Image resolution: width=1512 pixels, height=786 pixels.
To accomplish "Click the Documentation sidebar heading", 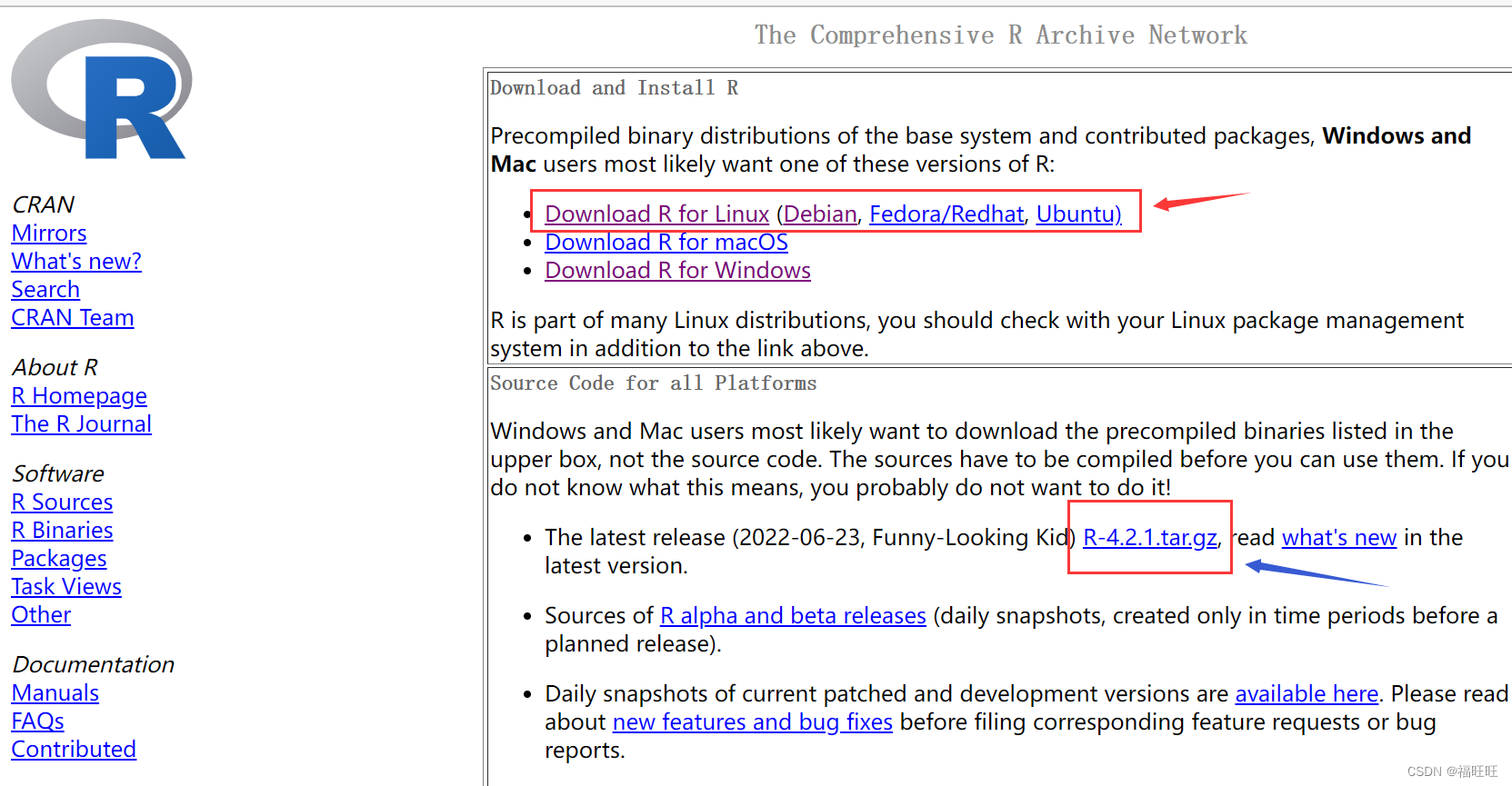I will (x=94, y=665).
